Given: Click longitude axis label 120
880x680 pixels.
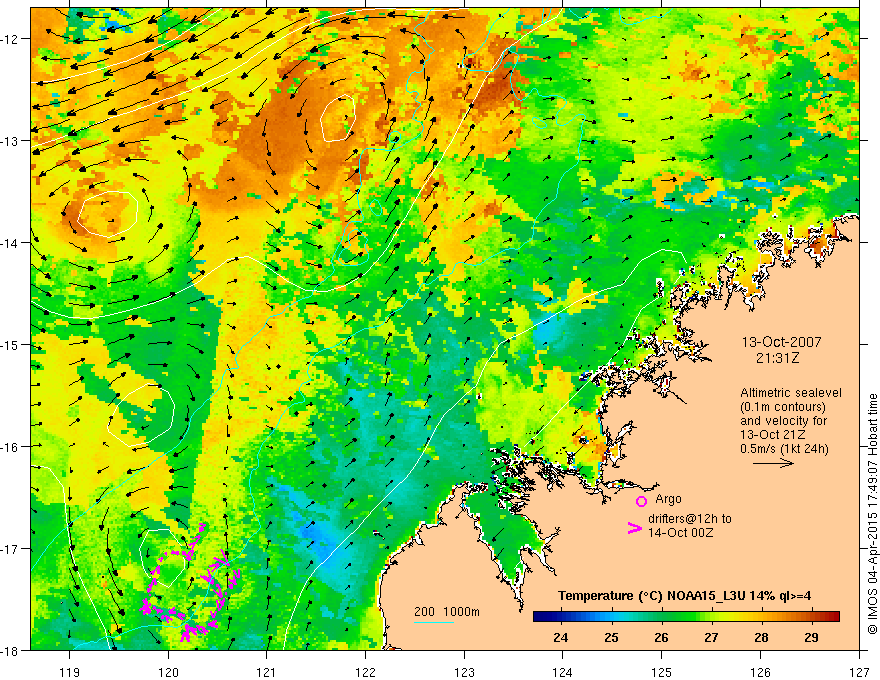Looking at the screenshot, I should (x=168, y=672).
